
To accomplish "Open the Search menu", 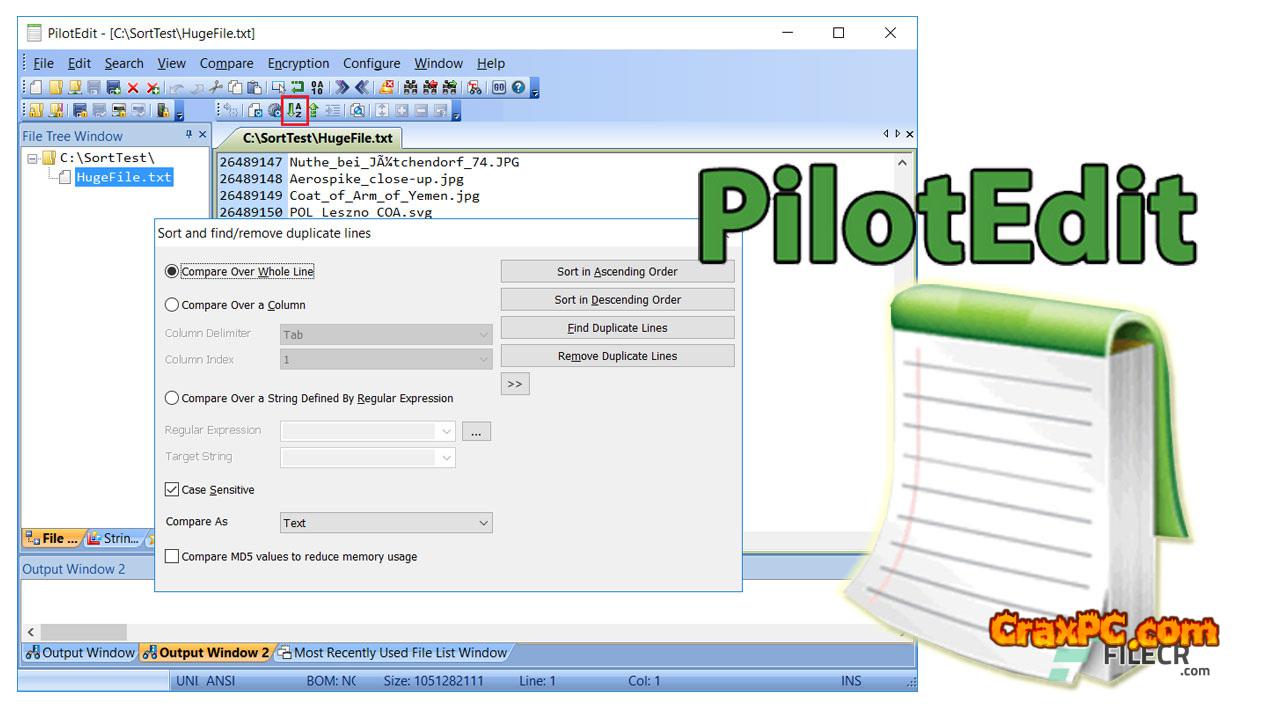I will (124, 63).
